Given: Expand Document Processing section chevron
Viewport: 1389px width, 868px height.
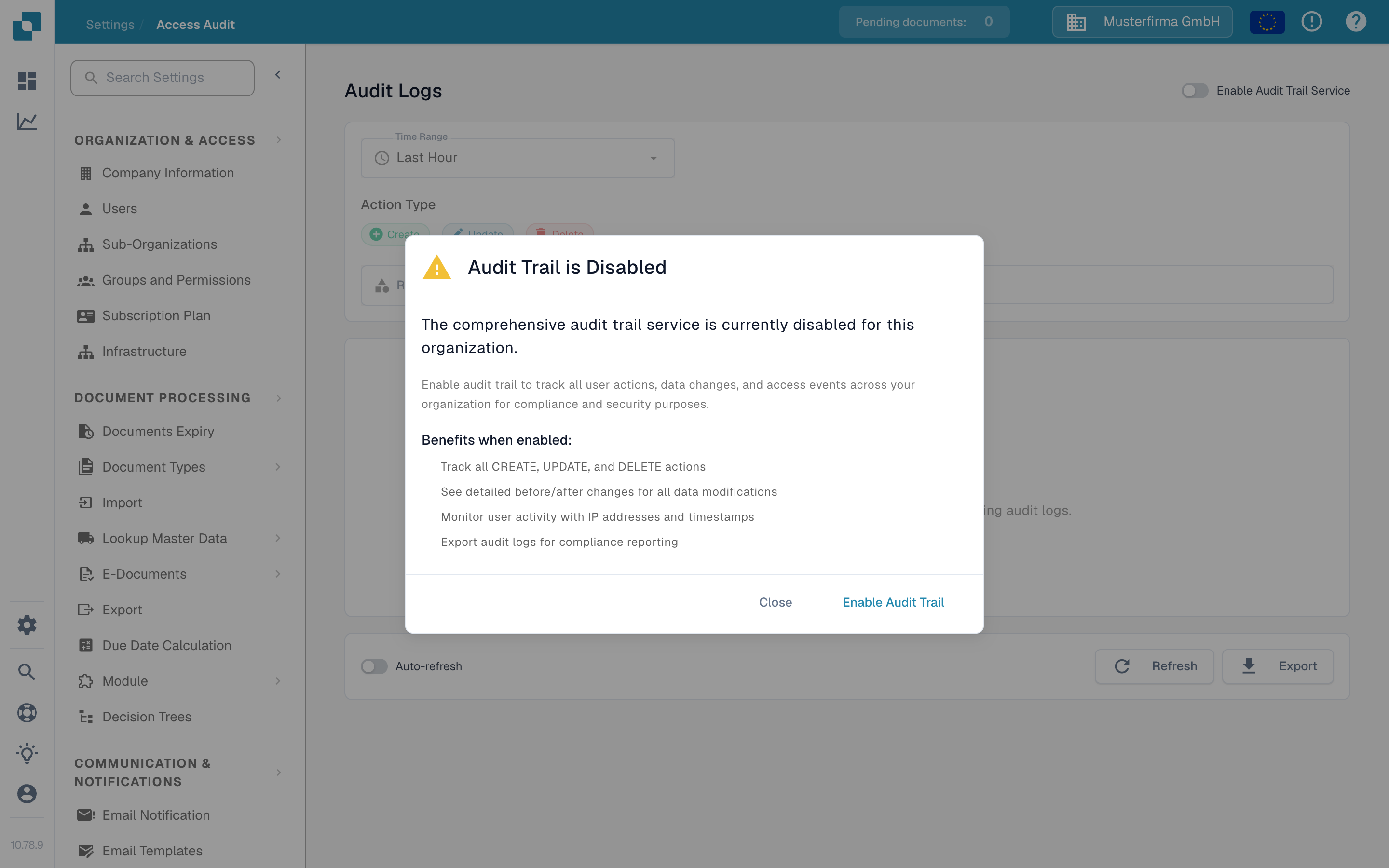Looking at the screenshot, I should (x=279, y=398).
